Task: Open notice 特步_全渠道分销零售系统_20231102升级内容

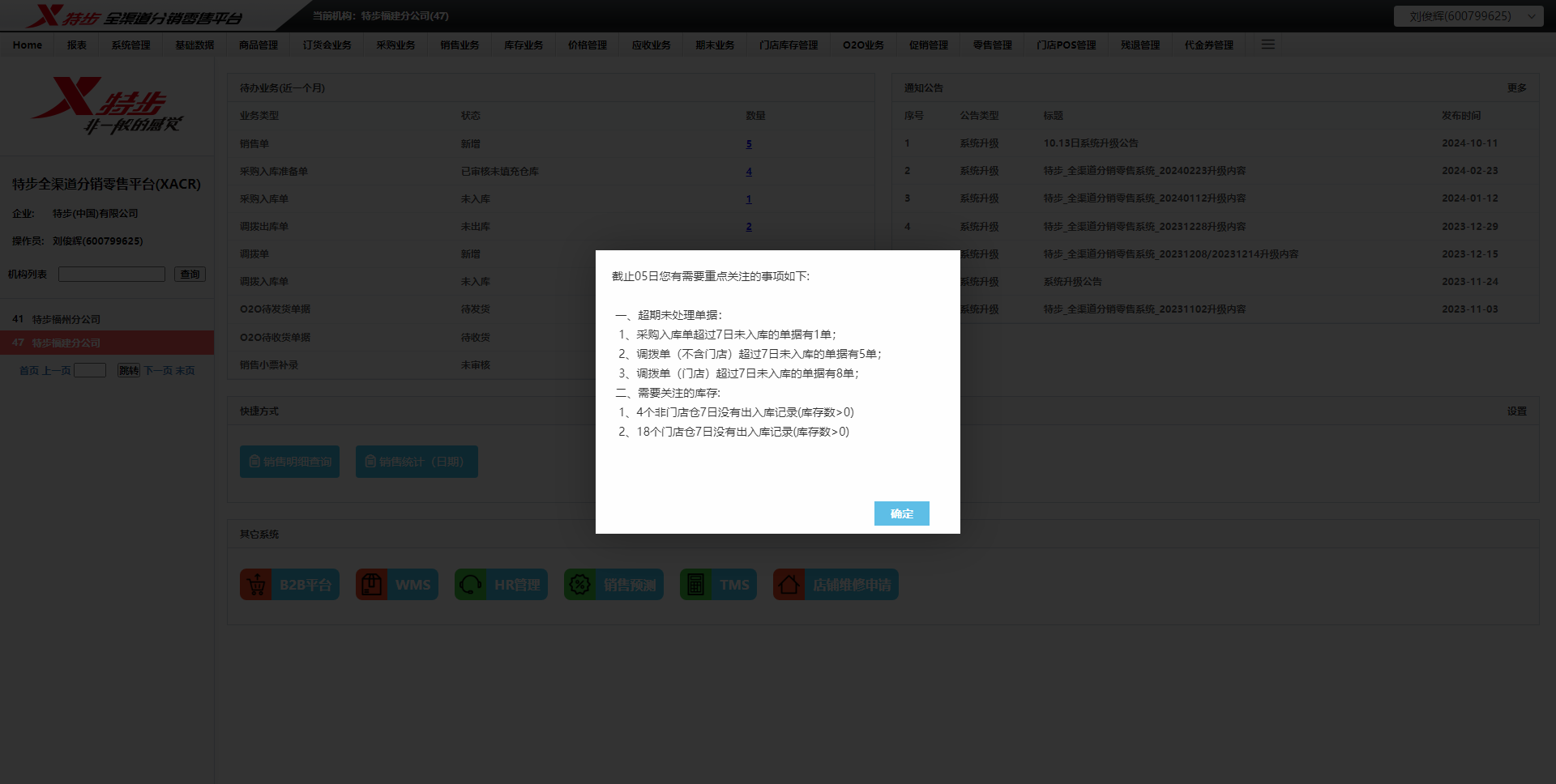Action: [x=1144, y=309]
